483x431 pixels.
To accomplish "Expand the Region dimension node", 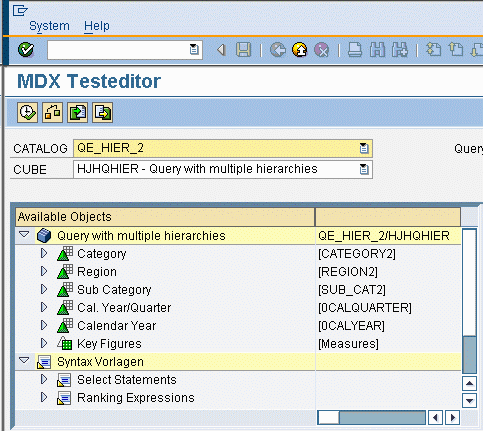I will pos(44,271).
